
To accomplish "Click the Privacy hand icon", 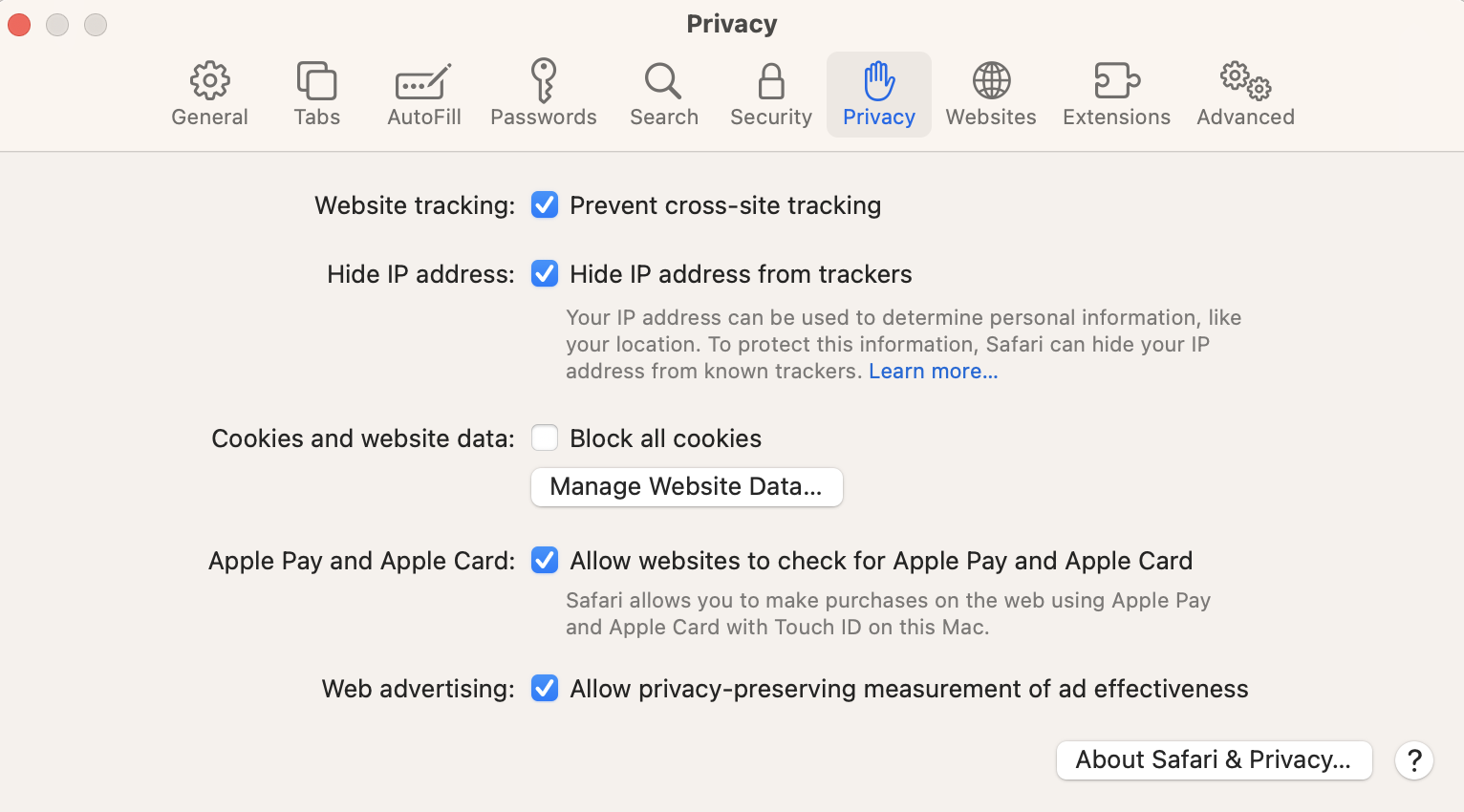I will point(879,82).
